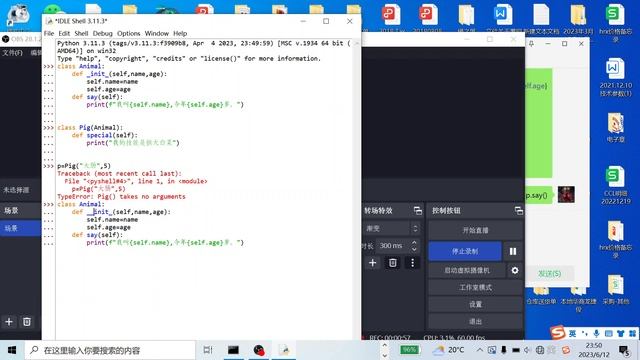Open the File menu in IDLE Shell
Screen dimensions: 640x360
point(49,33)
